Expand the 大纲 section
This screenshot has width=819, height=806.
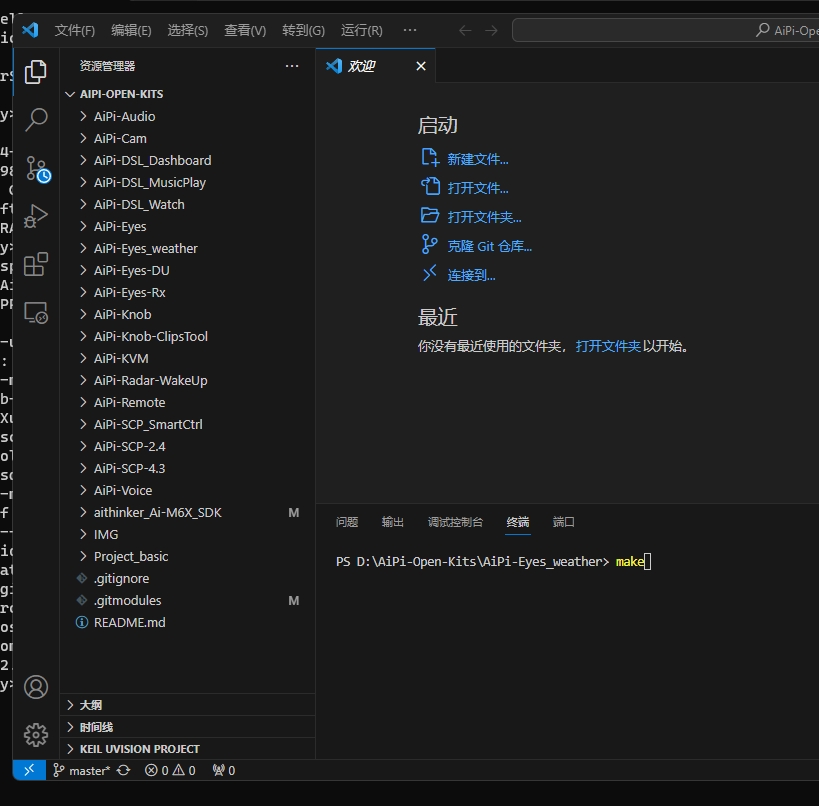pos(188,705)
